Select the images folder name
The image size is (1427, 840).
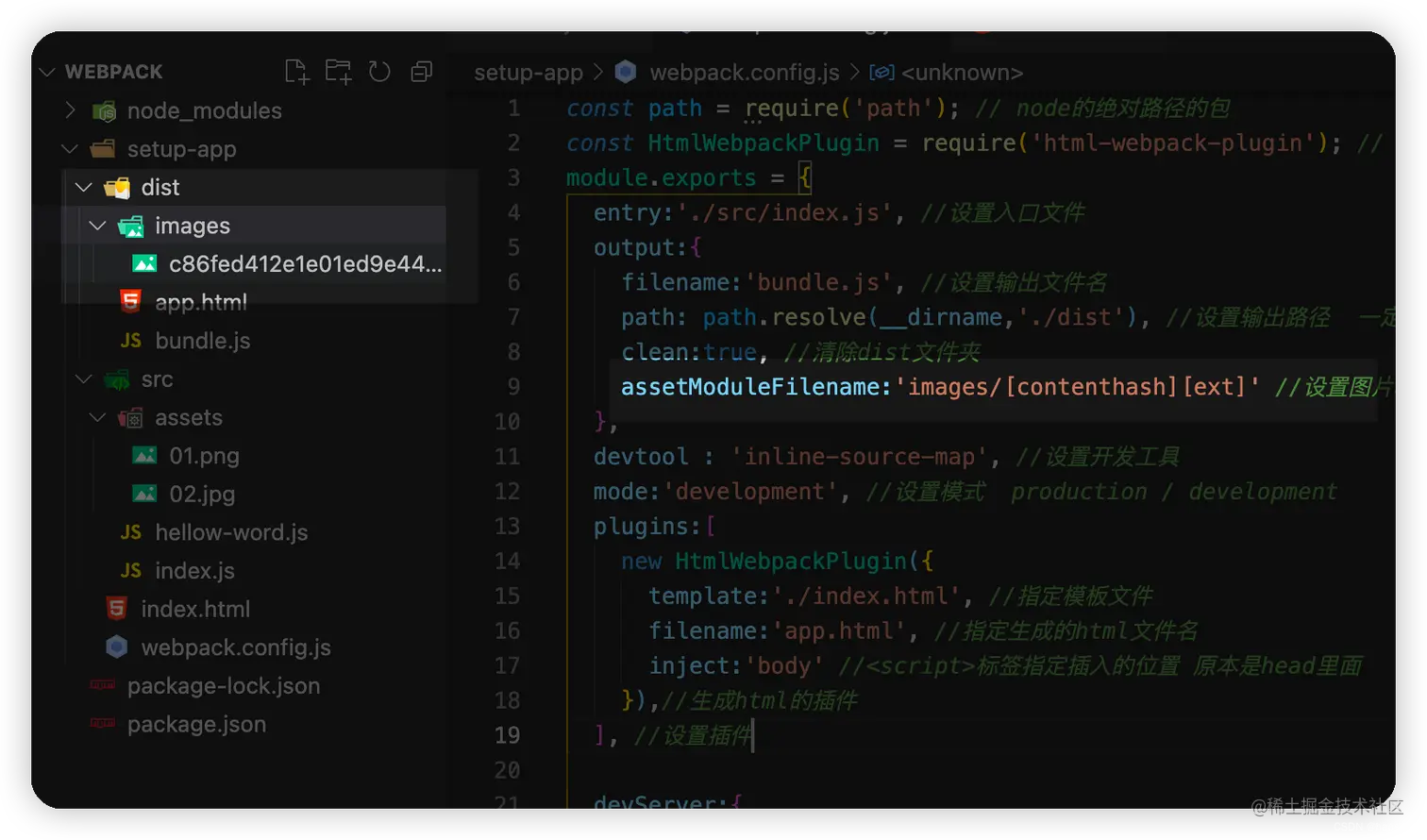click(193, 226)
